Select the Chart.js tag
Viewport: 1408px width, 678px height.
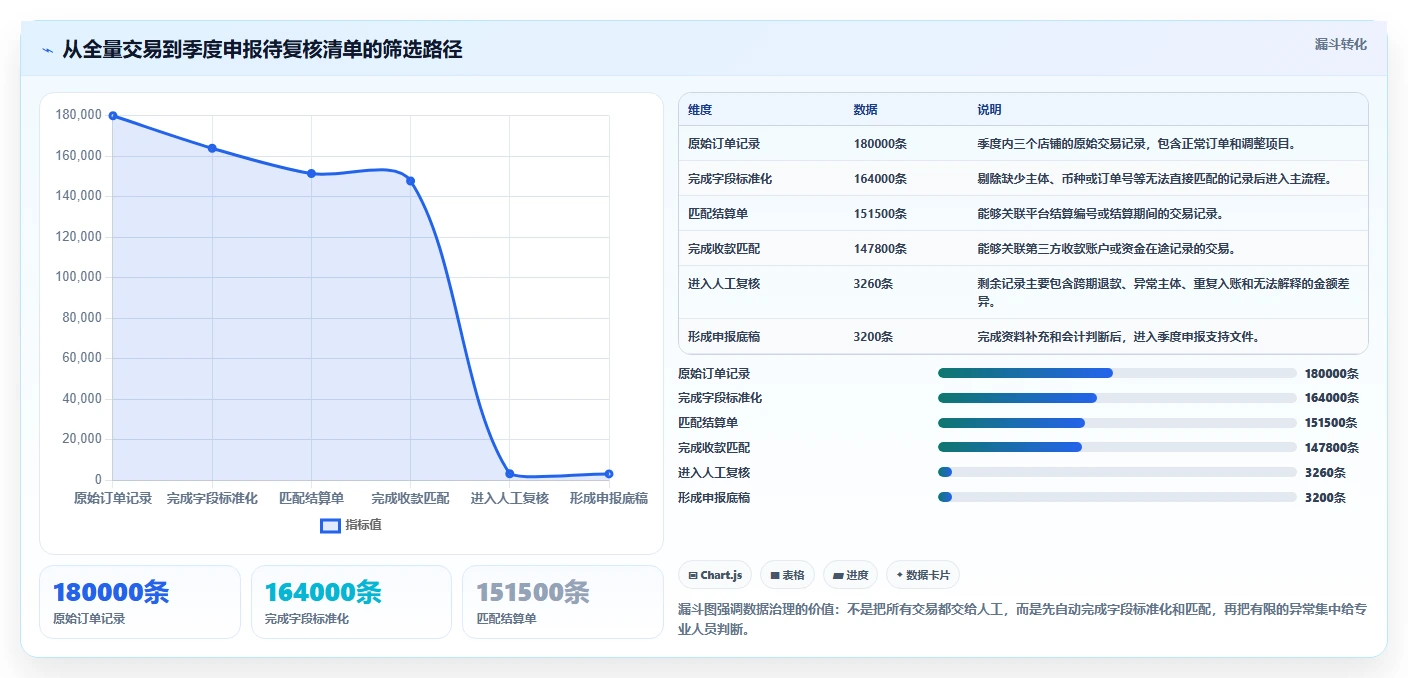715,575
